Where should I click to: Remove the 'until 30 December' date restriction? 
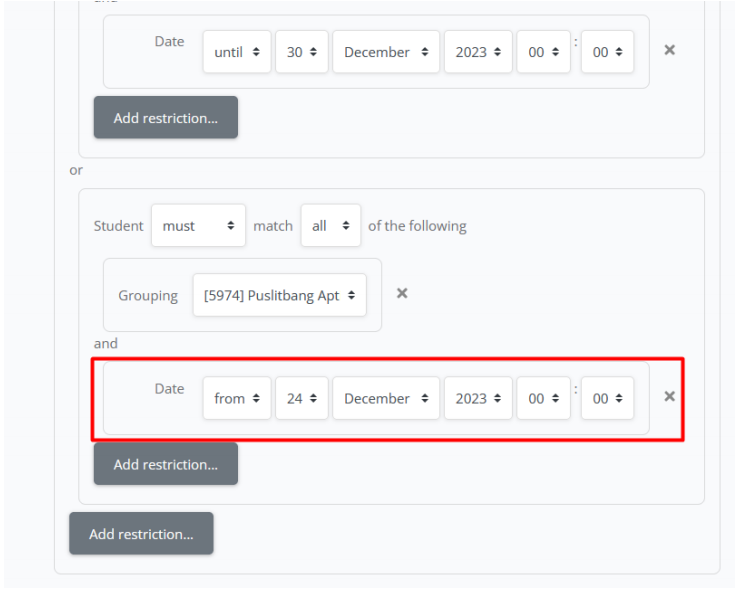[x=669, y=50]
